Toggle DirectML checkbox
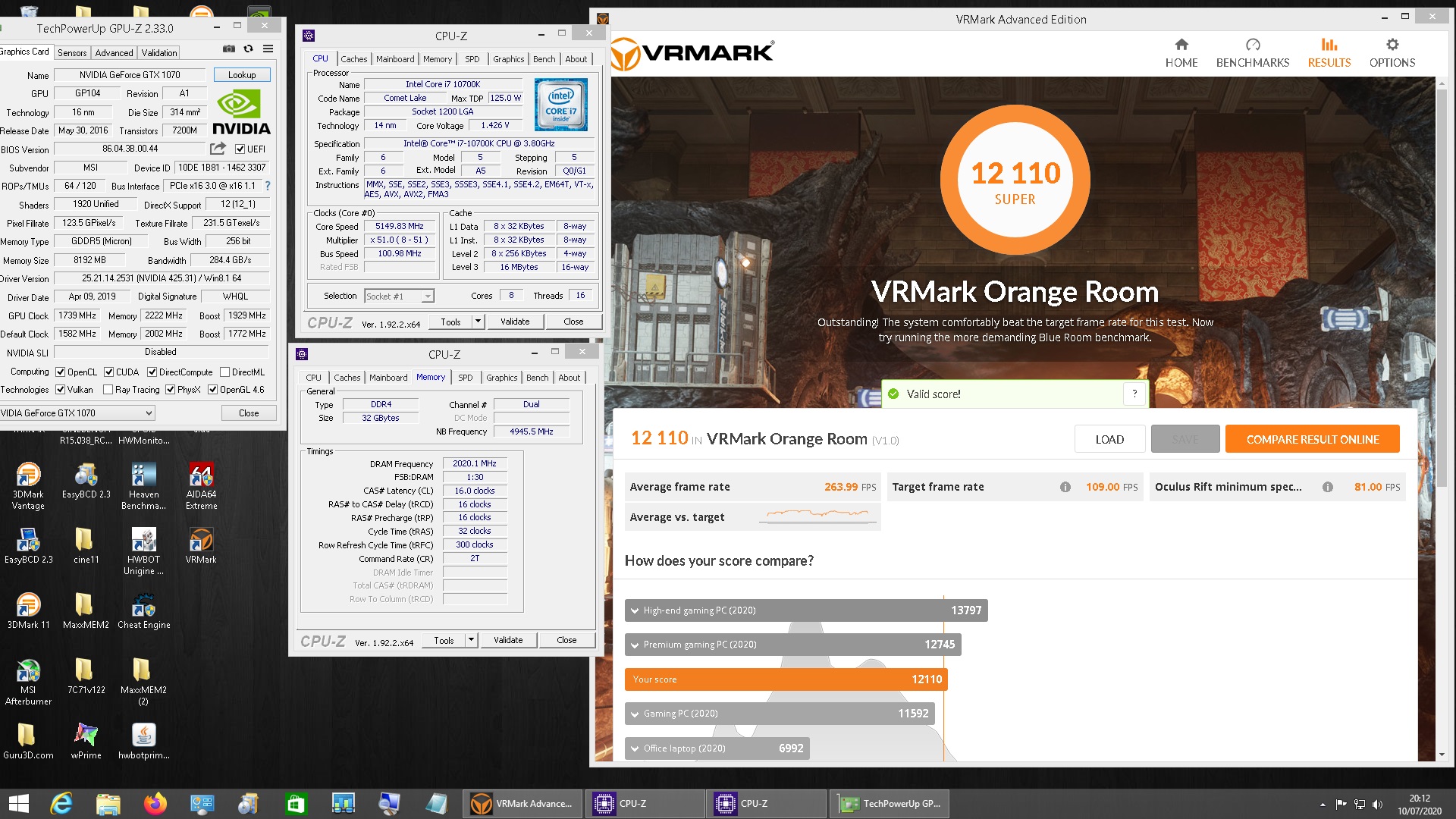Screen dimensions: 1456x819 224,372
